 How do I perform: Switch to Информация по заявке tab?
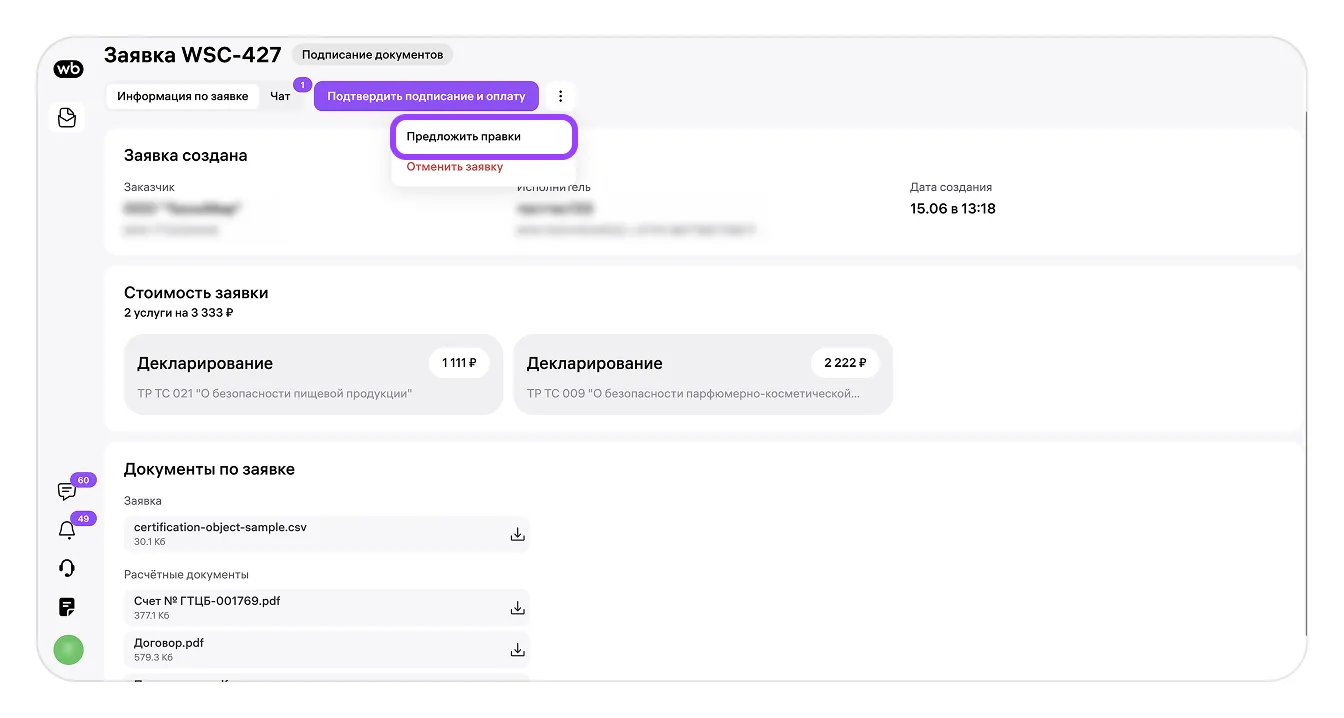click(x=182, y=96)
